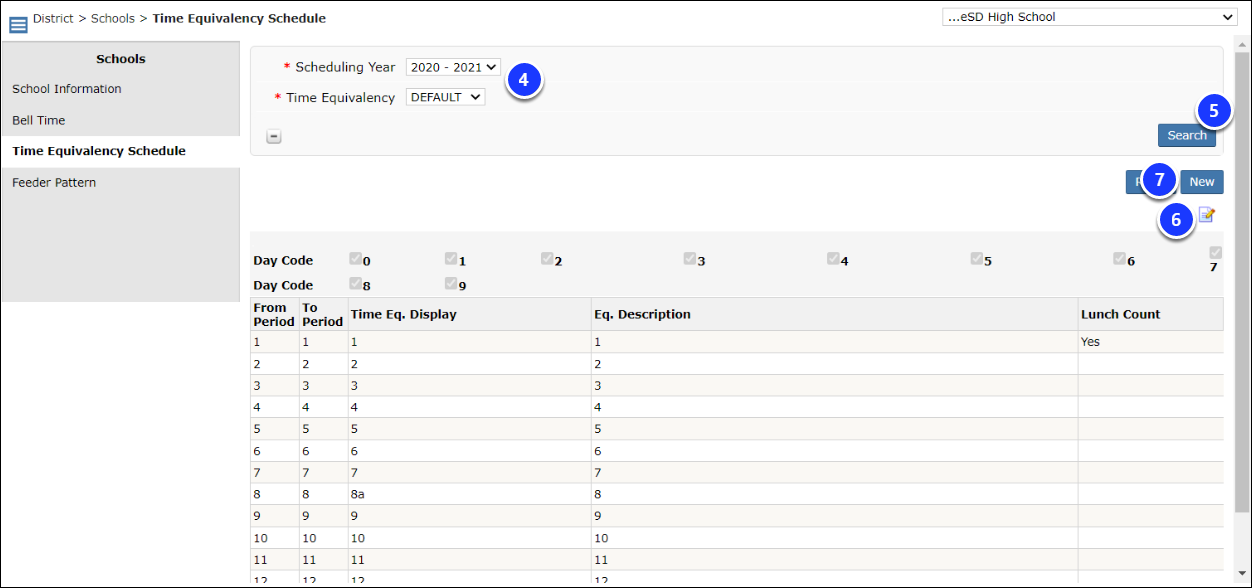Open the hamburger navigation menu icon
The height and width of the screenshot is (588, 1252).
pyautogui.click(x=18, y=24)
